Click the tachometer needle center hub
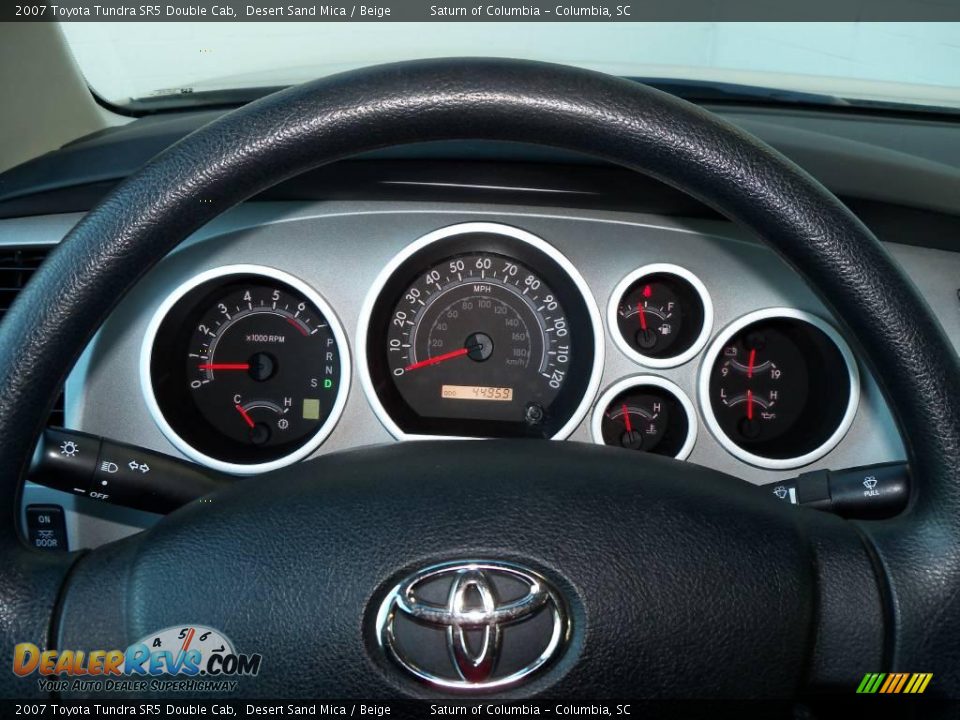 pos(261,367)
